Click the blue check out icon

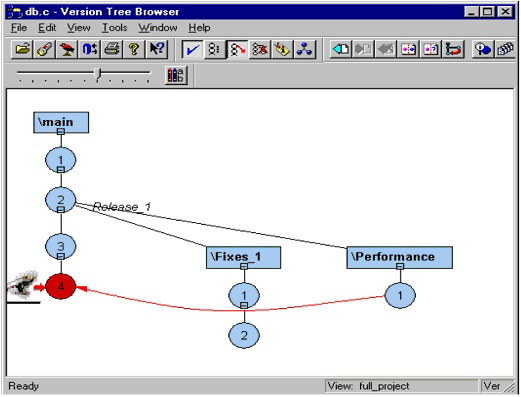click(x=341, y=50)
